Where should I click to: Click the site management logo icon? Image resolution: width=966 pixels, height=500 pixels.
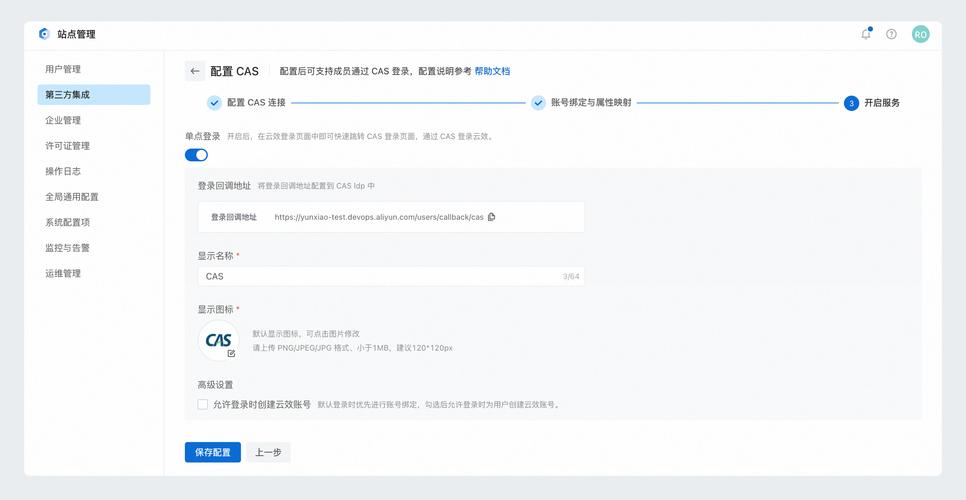(44, 34)
